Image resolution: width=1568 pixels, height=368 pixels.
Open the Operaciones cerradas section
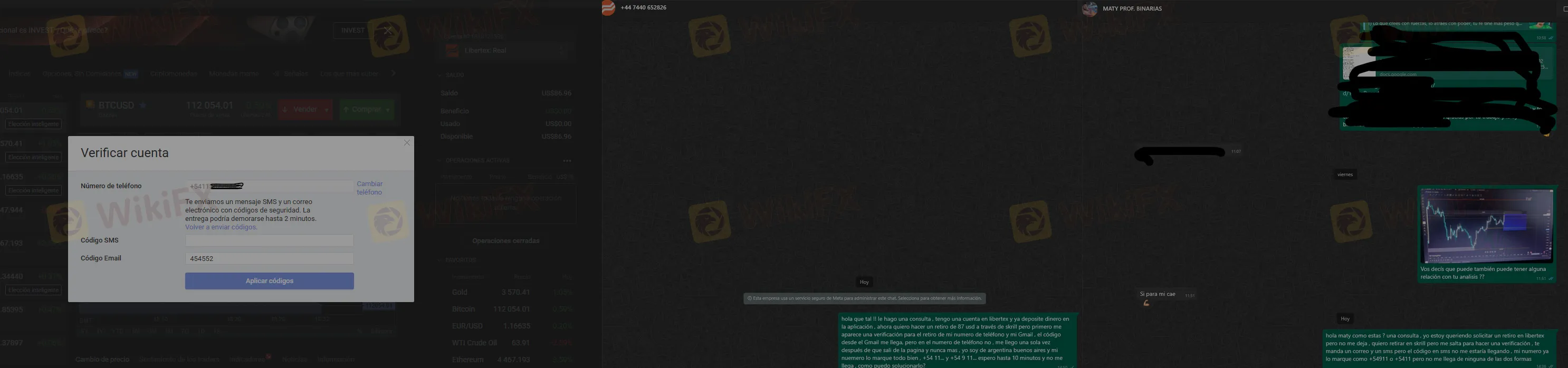[x=505, y=241]
